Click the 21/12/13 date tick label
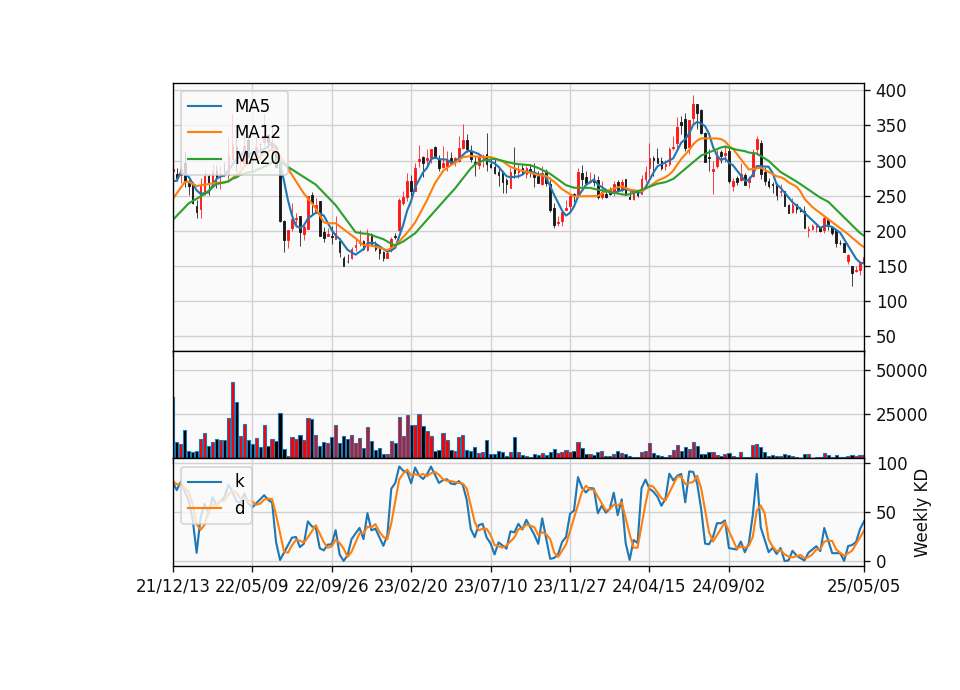Image resolution: width=960 pixels, height=690 pixels. (173, 586)
